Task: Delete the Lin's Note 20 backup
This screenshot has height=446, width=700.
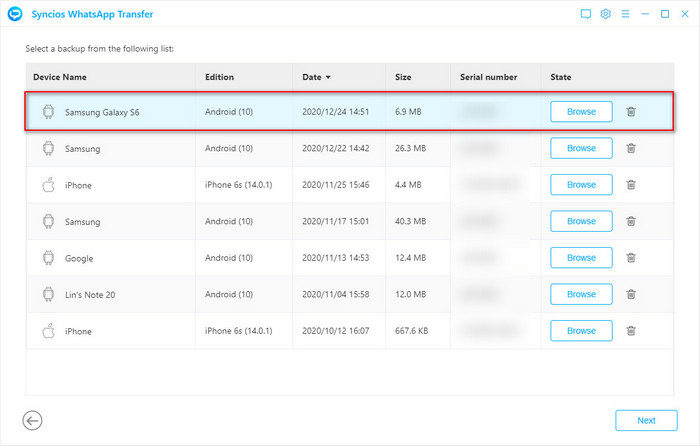Action: pyautogui.click(x=631, y=295)
